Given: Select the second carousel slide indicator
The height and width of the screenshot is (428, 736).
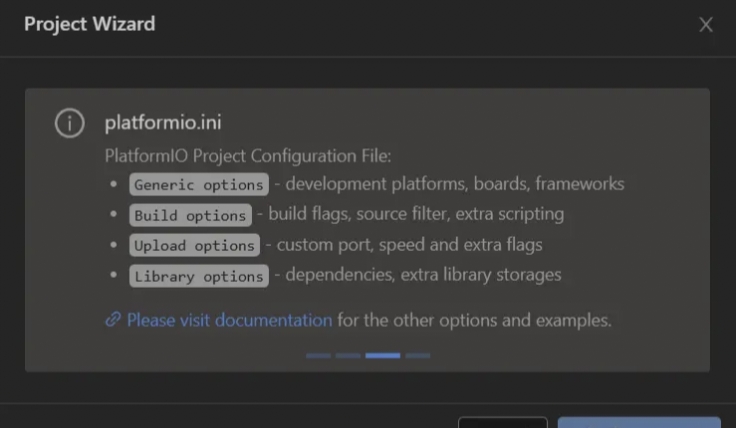Looking at the screenshot, I should (348, 356).
